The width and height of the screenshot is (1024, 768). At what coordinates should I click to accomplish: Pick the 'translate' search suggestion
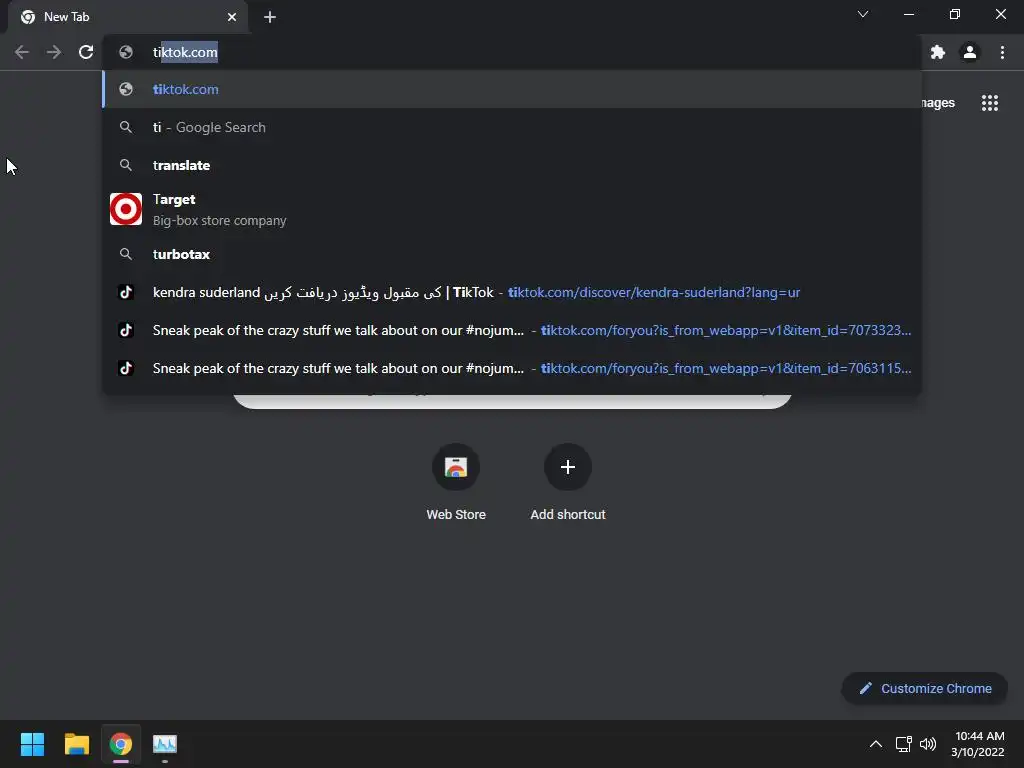pyautogui.click(x=512, y=165)
